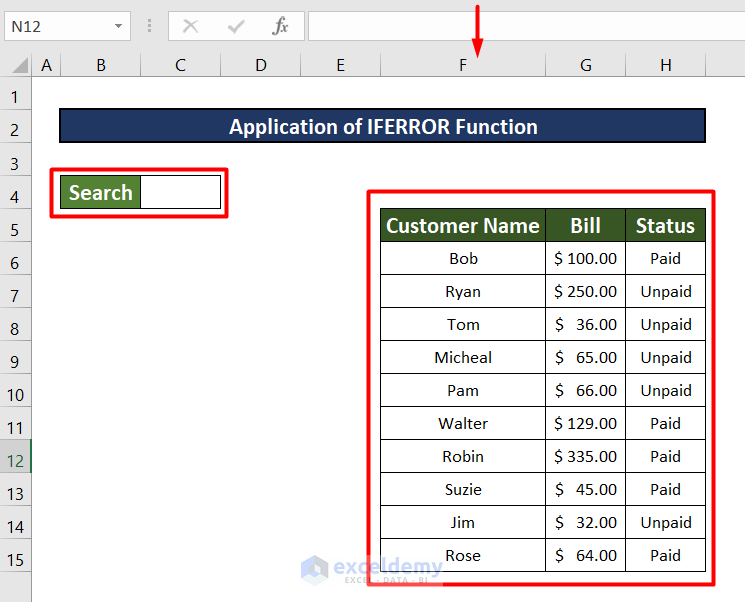Image resolution: width=745 pixels, height=602 pixels.
Task: Select the cell containing Ryan
Action: (463, 291)
